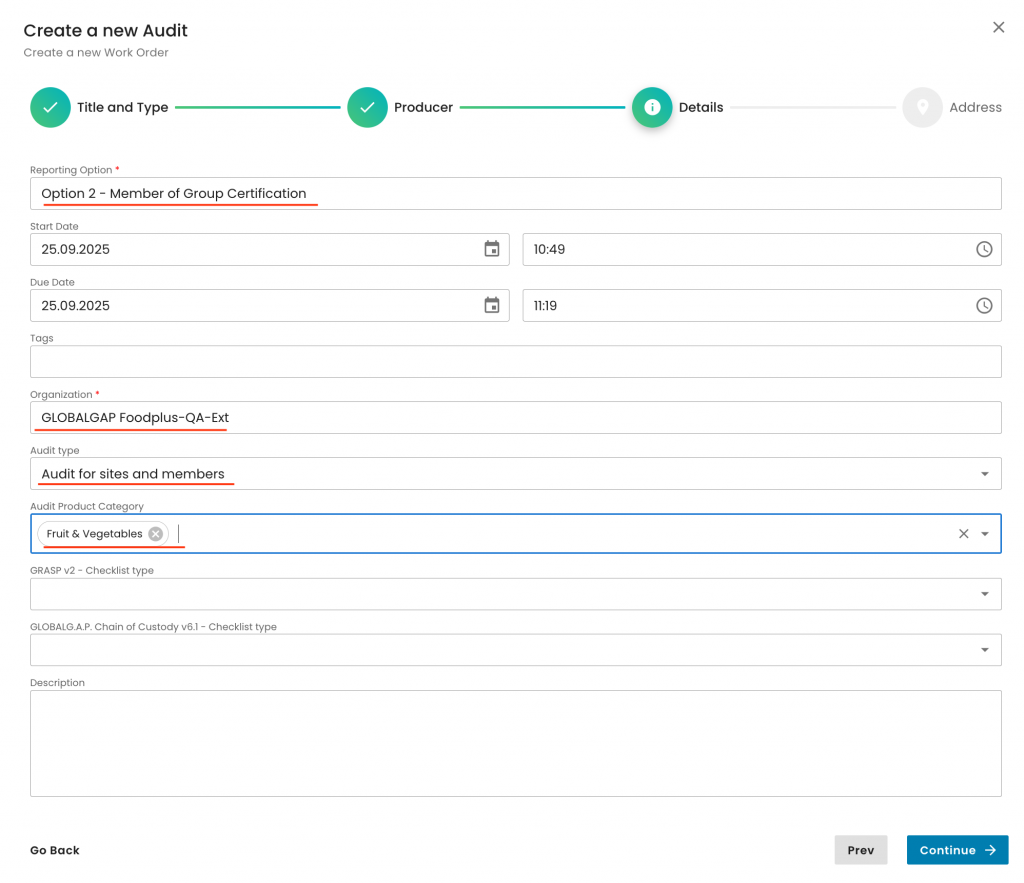
Task: Click the clock icon for due time
Action: (984, 305)
